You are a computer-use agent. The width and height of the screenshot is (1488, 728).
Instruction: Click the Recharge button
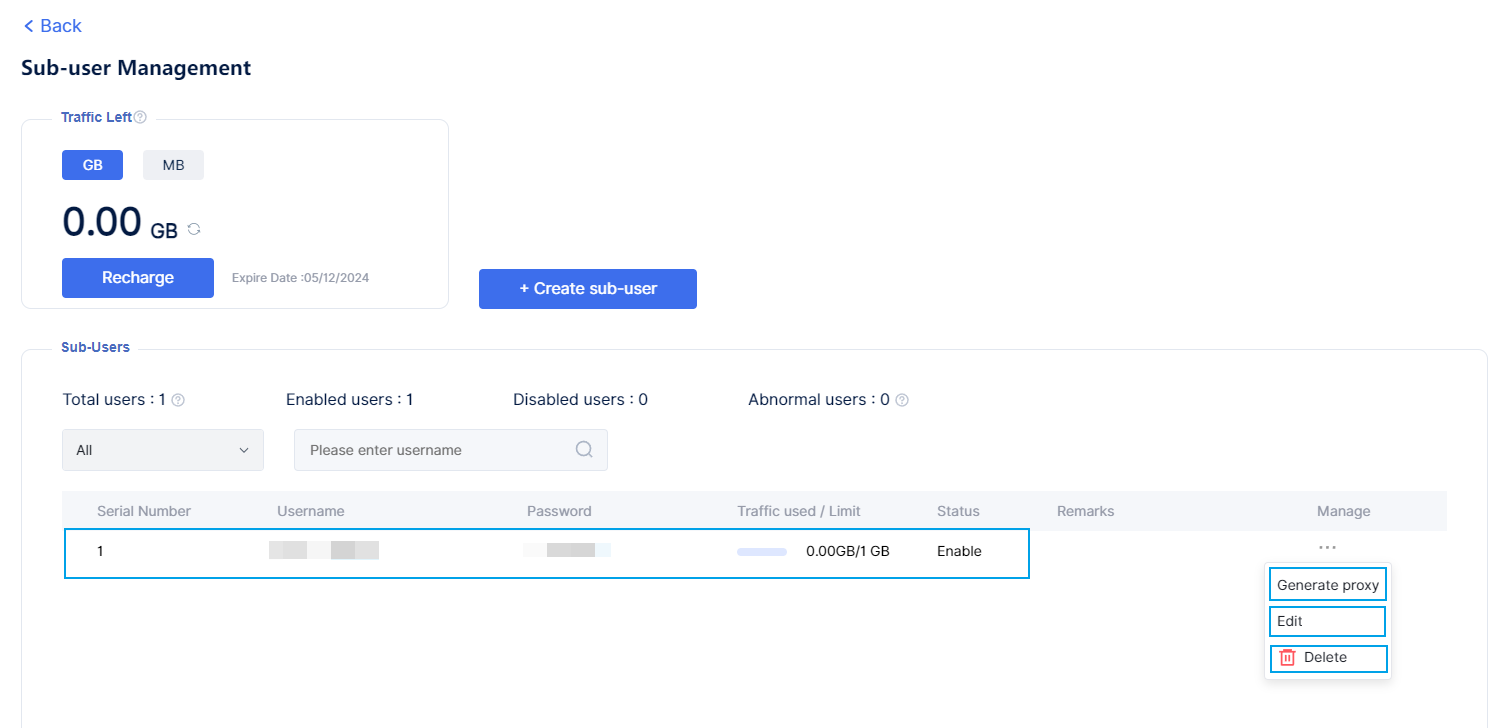[x=138, y=278]
